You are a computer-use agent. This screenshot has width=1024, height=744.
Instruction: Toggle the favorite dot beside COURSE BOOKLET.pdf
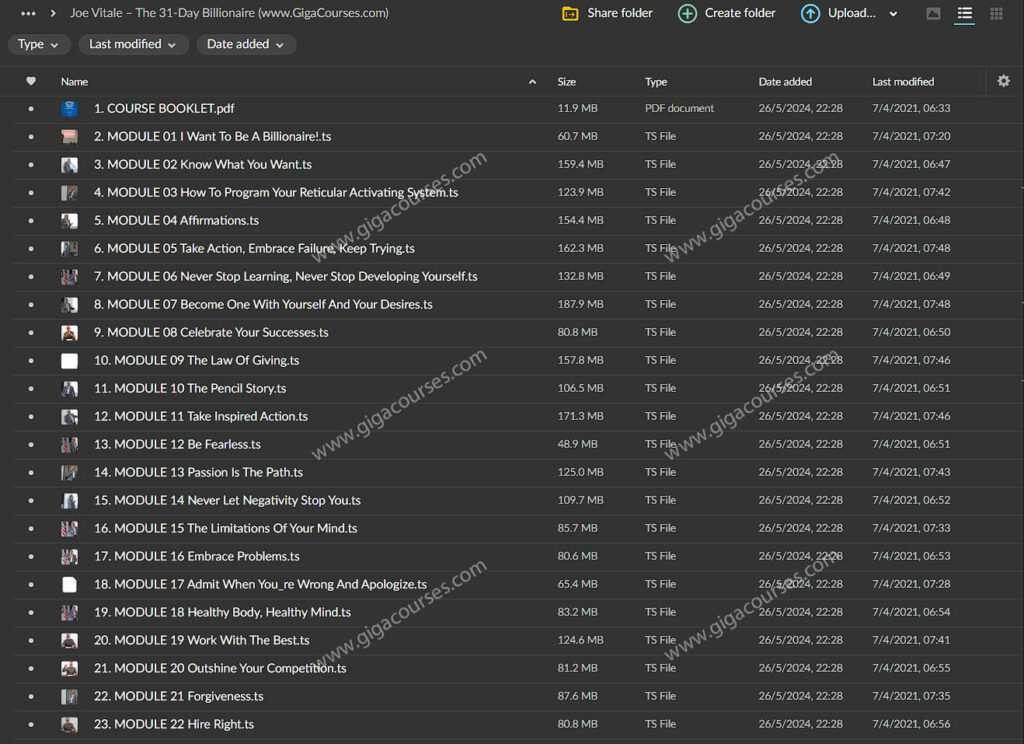point(31,108)
